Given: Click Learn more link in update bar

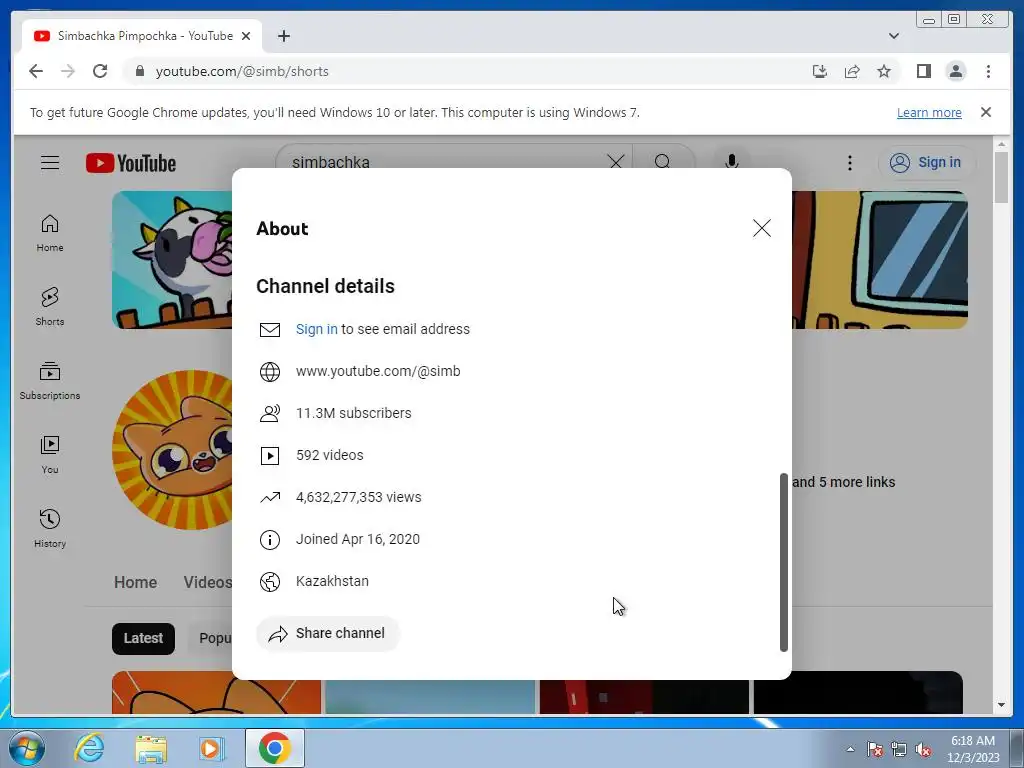Looking at the screenshot, I should pyautogui.click(x=929, y=112).
